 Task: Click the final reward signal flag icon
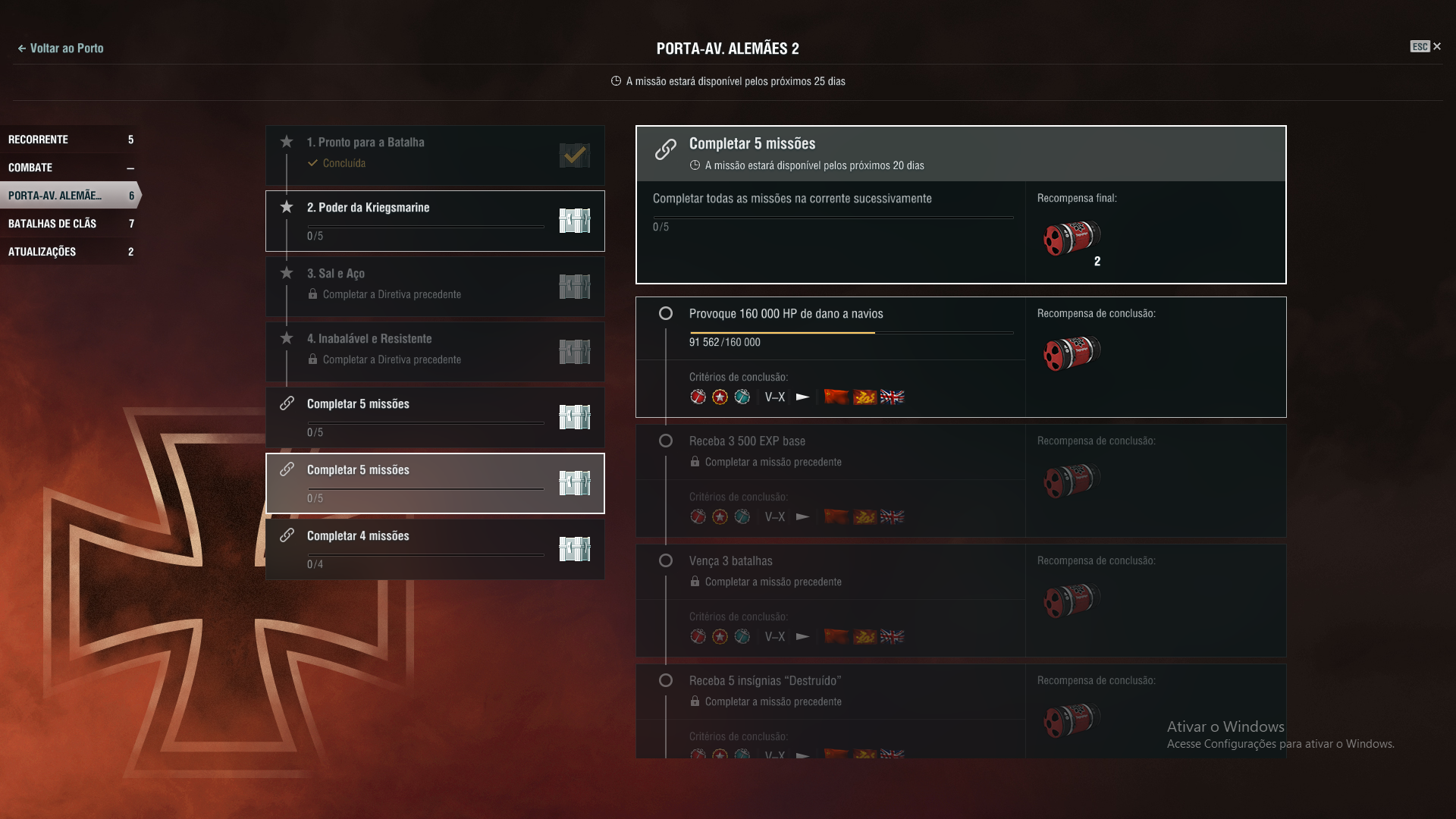1072,238
